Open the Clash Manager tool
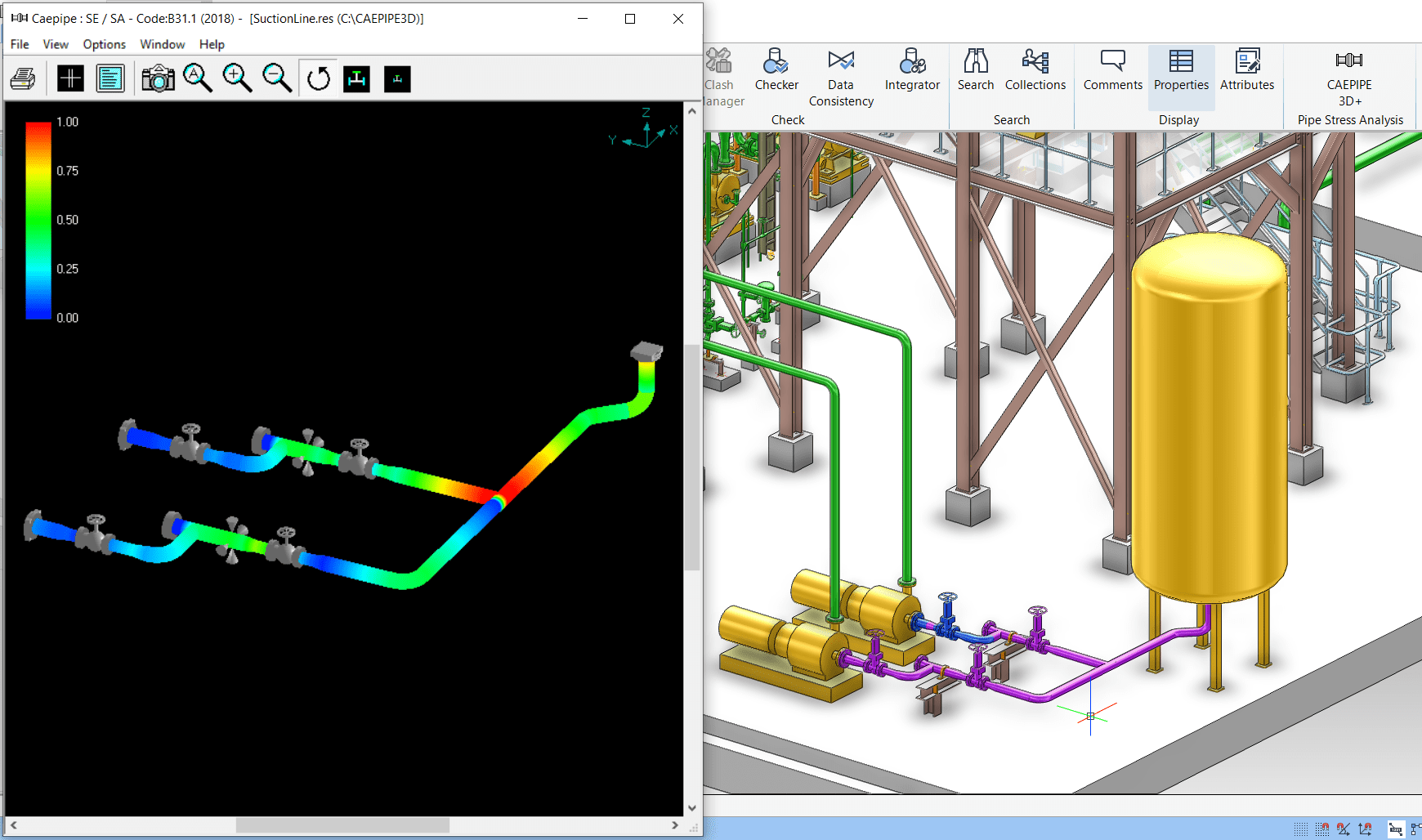The height and width of the screenshot is (840, 1422). (x=721, y=78)
